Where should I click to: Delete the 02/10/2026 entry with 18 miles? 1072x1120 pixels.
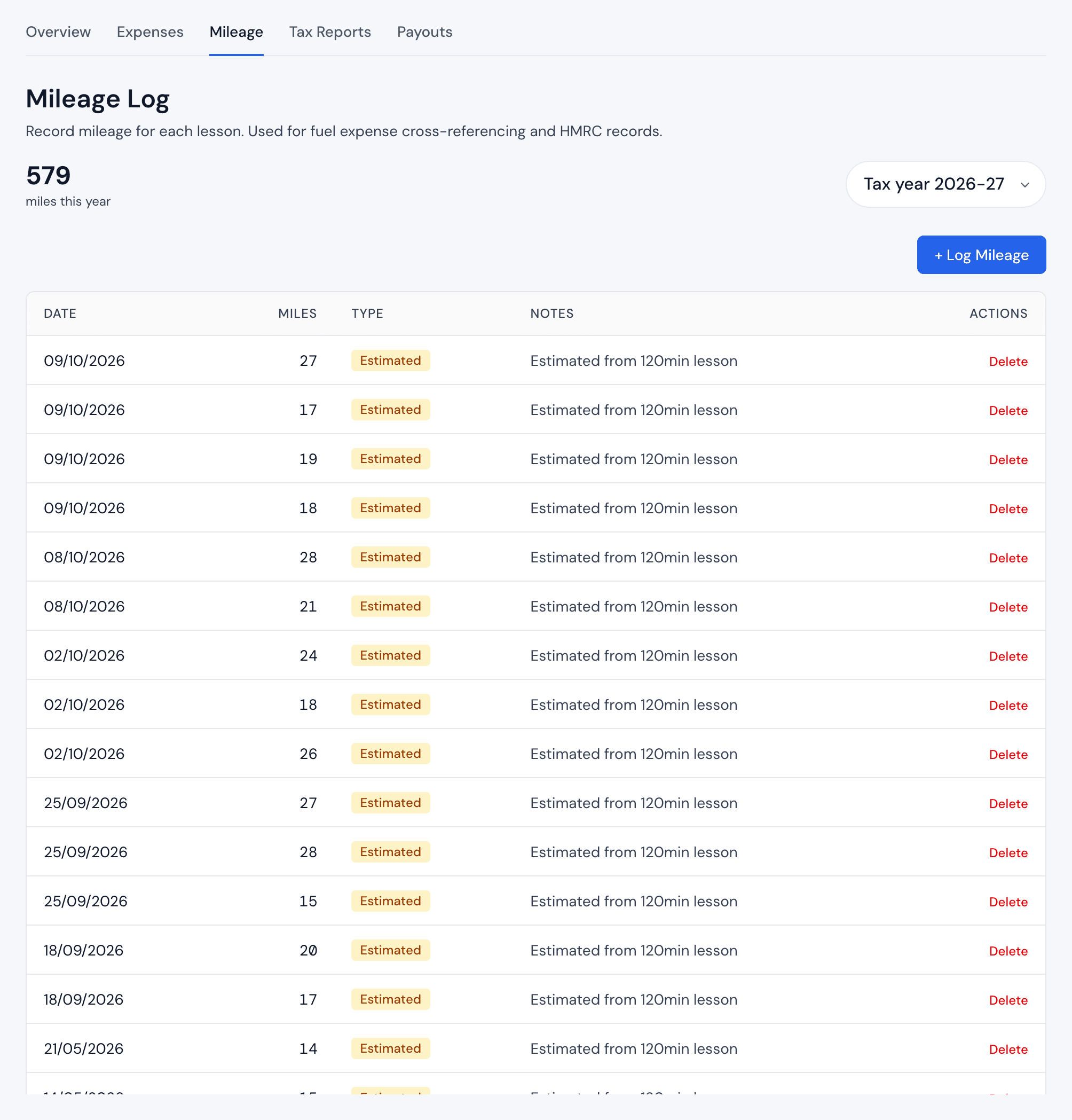click(1008, 705)
